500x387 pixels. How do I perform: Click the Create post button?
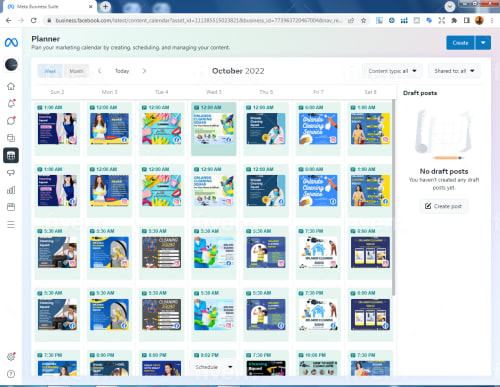tap(444, 206)
